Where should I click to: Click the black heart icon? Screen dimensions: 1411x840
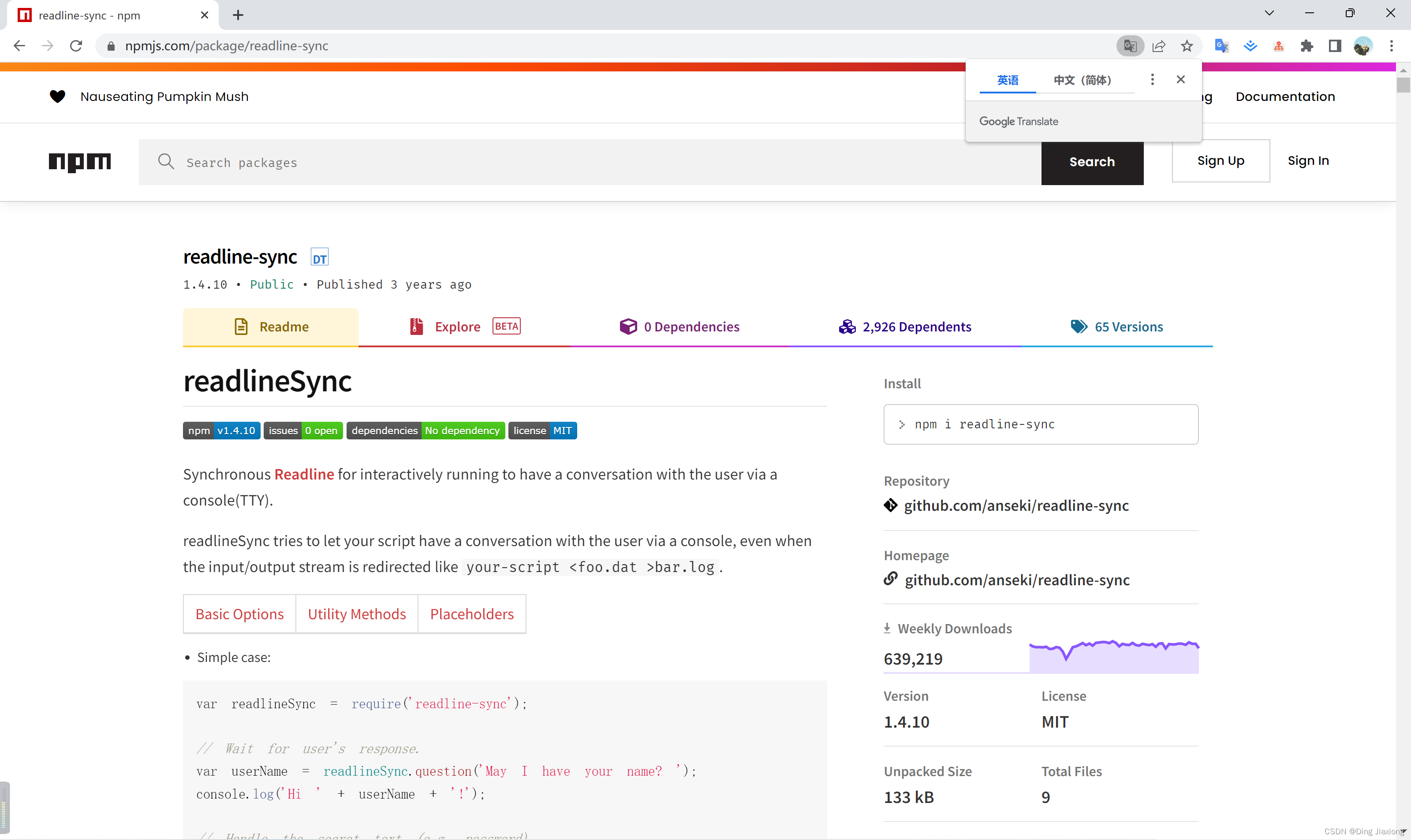(x=57, y=97)
